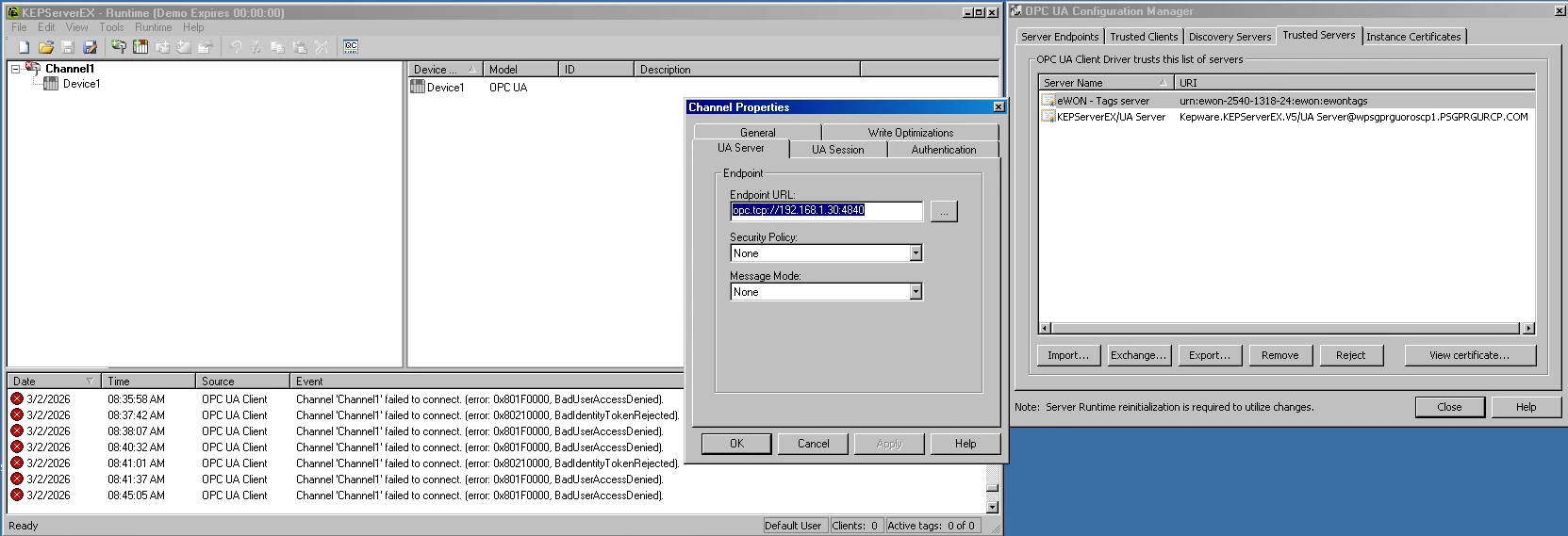Launch the Quick Client (QC) icon
The image size is (1568, 536).
tap(351, 47)
